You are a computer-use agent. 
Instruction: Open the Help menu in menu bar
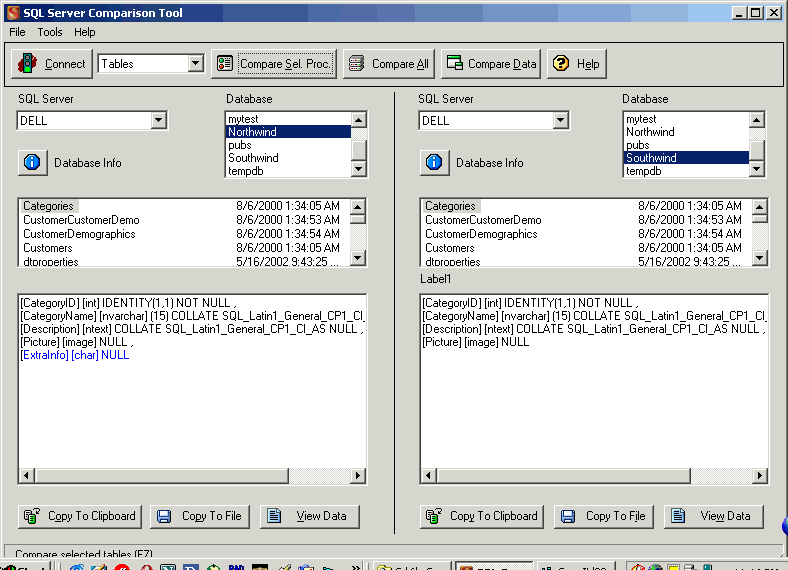(84, 32)
